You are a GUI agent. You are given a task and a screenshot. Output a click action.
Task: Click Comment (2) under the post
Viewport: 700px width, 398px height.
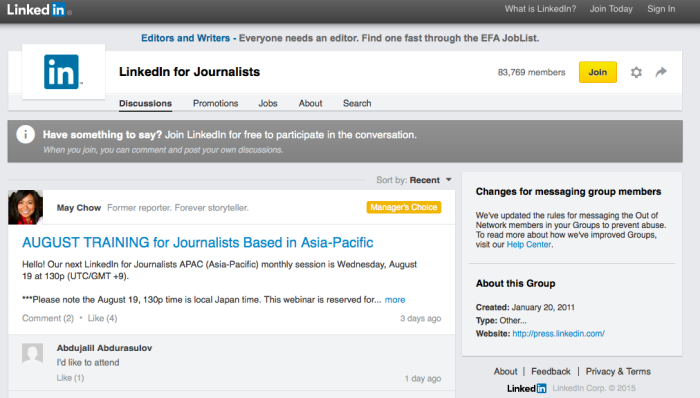pos(48,318)
